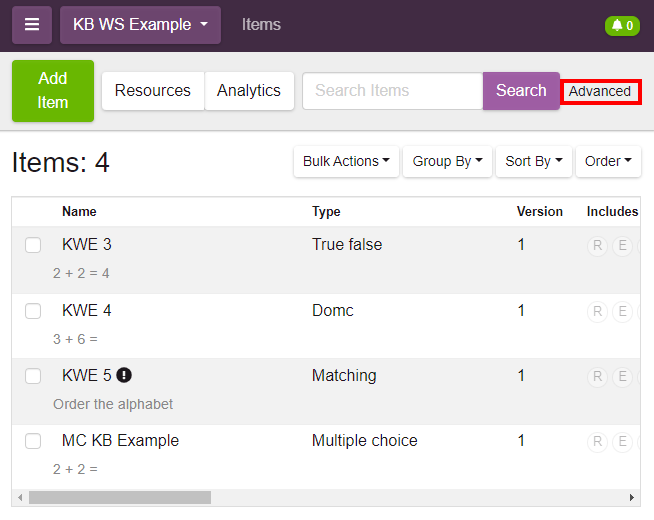Open the KWE 3 item
Screen dimensions: 654x520
(87, 245)
